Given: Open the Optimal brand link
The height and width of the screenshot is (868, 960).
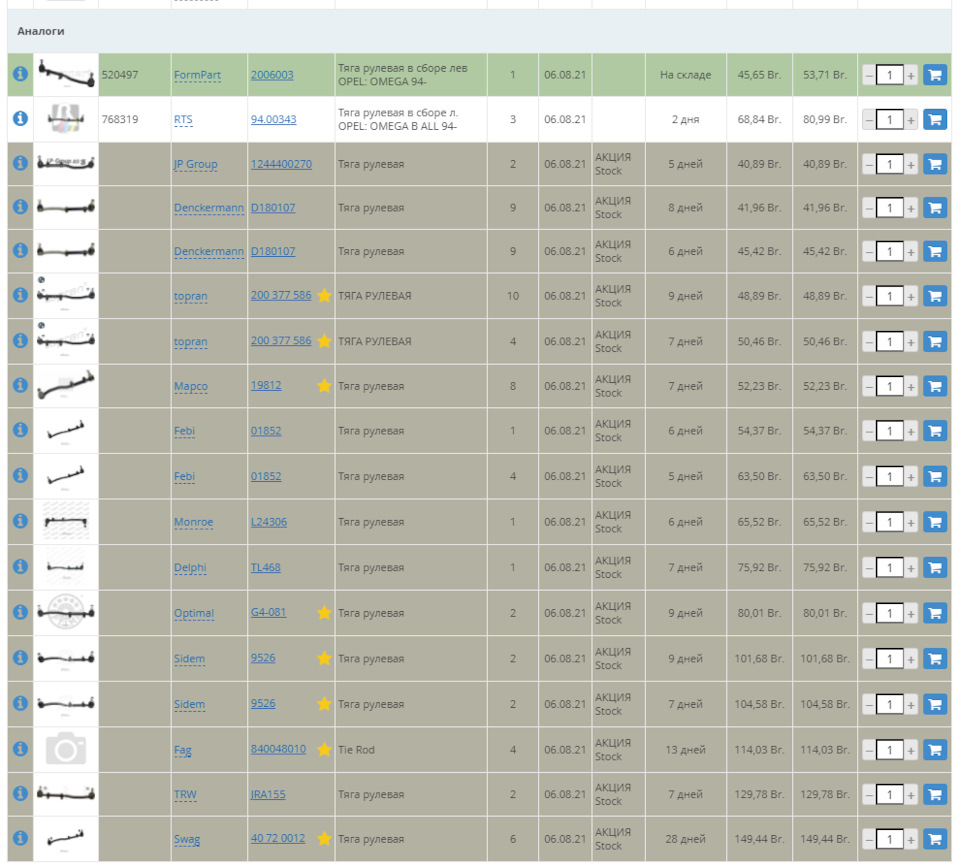Looking at the screenshot, I should (193, 613).
